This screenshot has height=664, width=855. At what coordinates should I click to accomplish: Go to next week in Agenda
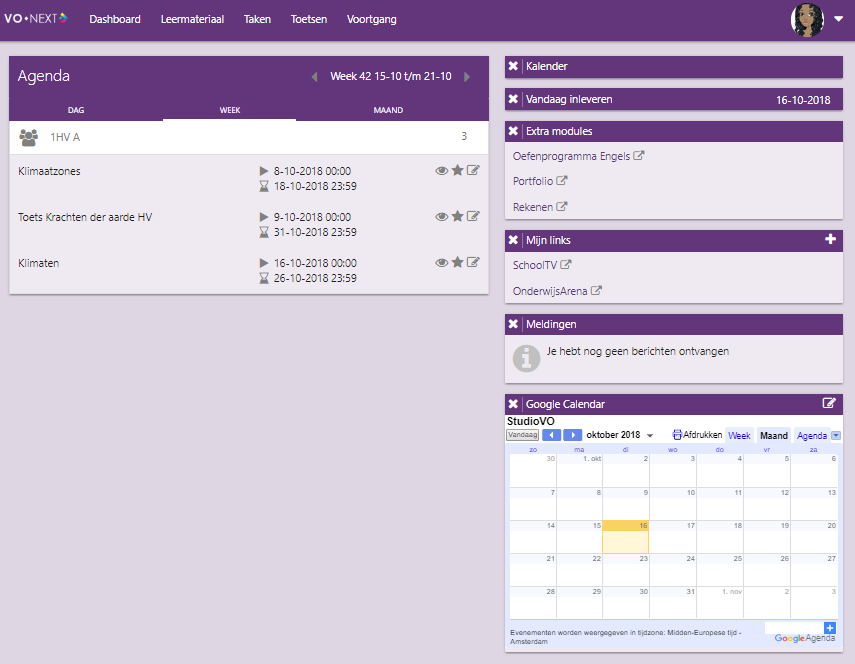[467, 77]
